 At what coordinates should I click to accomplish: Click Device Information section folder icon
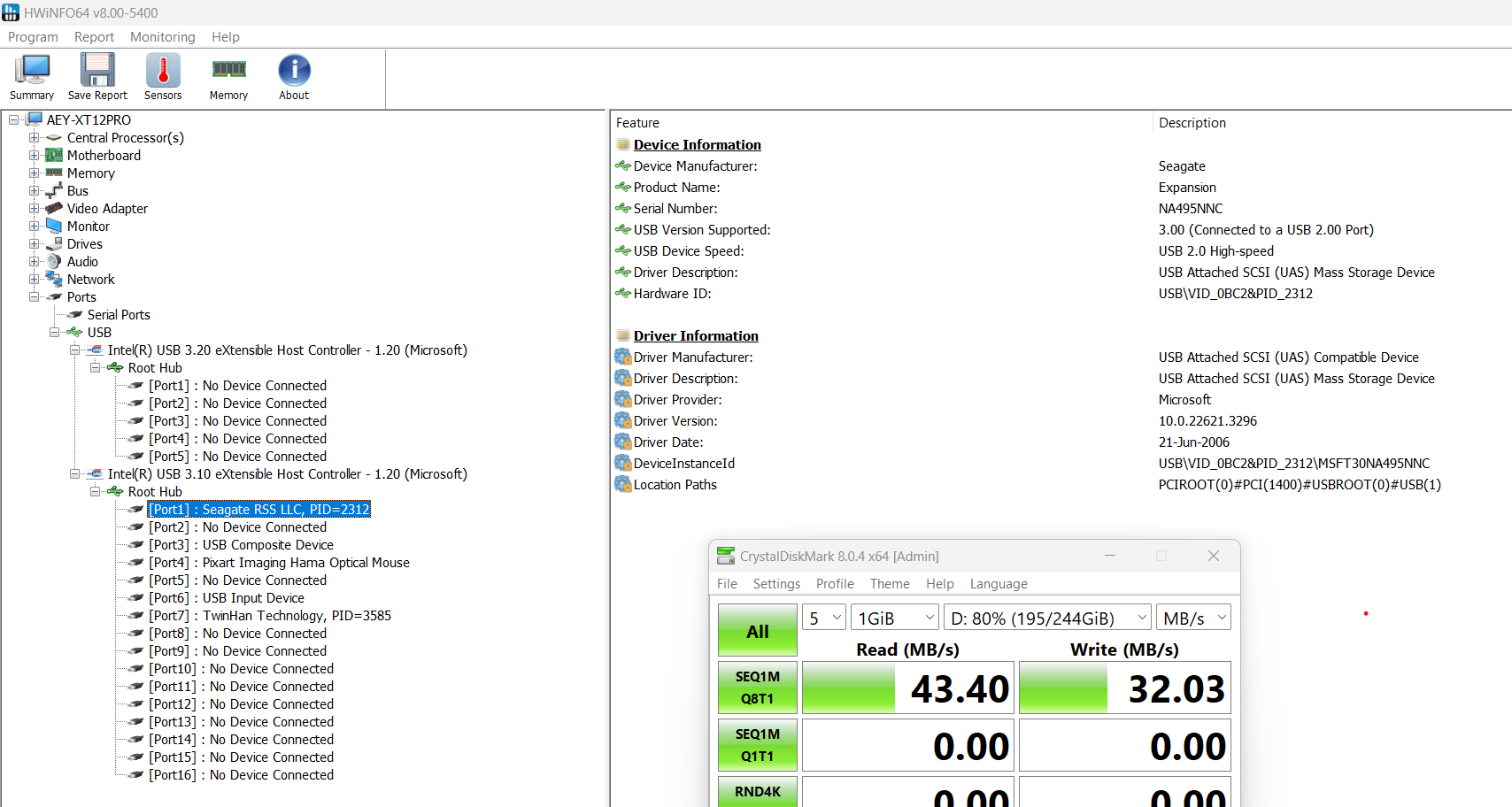pyautogui.click(x=623, y=144)
